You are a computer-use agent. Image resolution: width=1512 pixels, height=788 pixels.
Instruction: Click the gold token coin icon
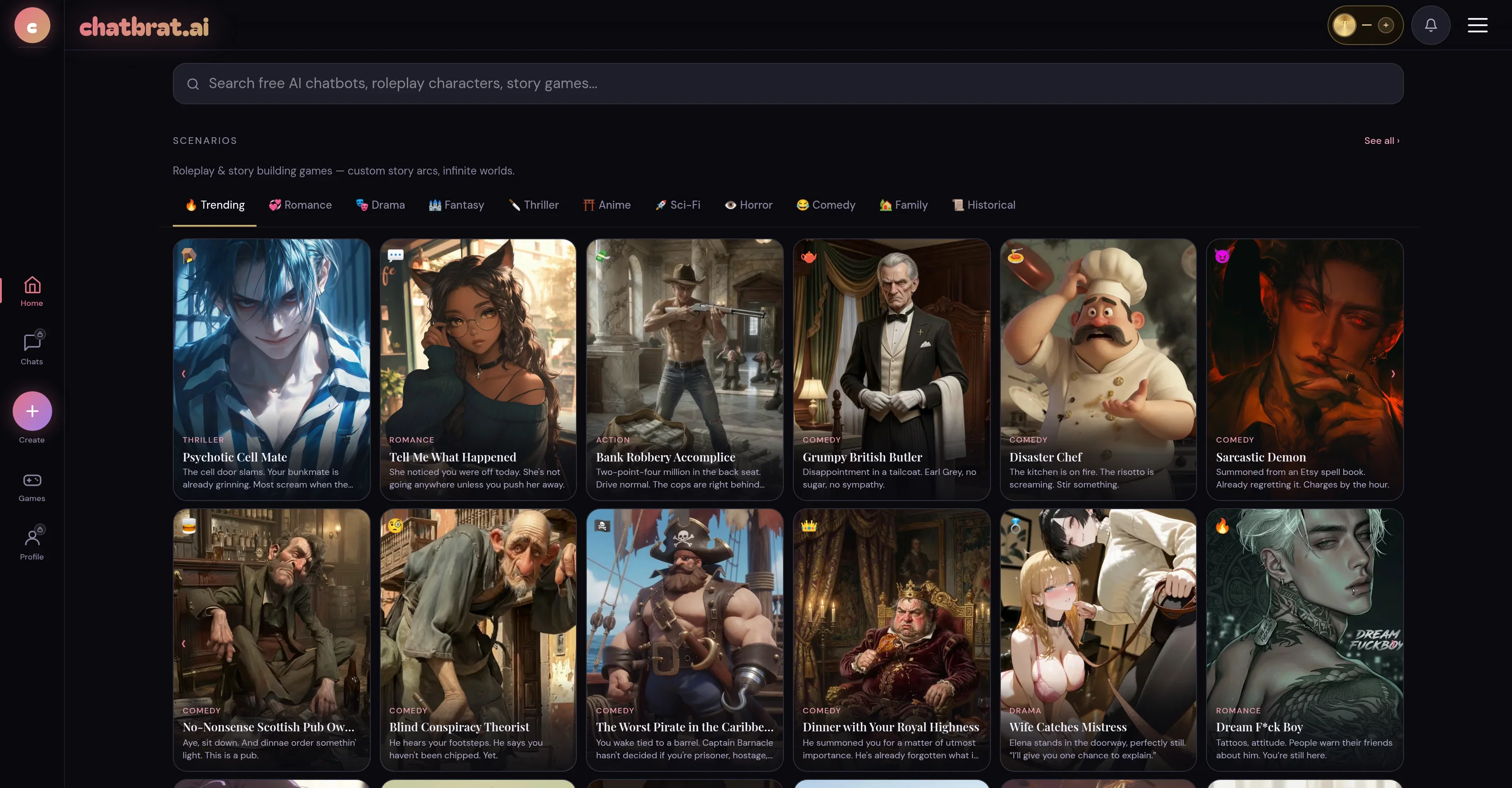click(1344, 25)
